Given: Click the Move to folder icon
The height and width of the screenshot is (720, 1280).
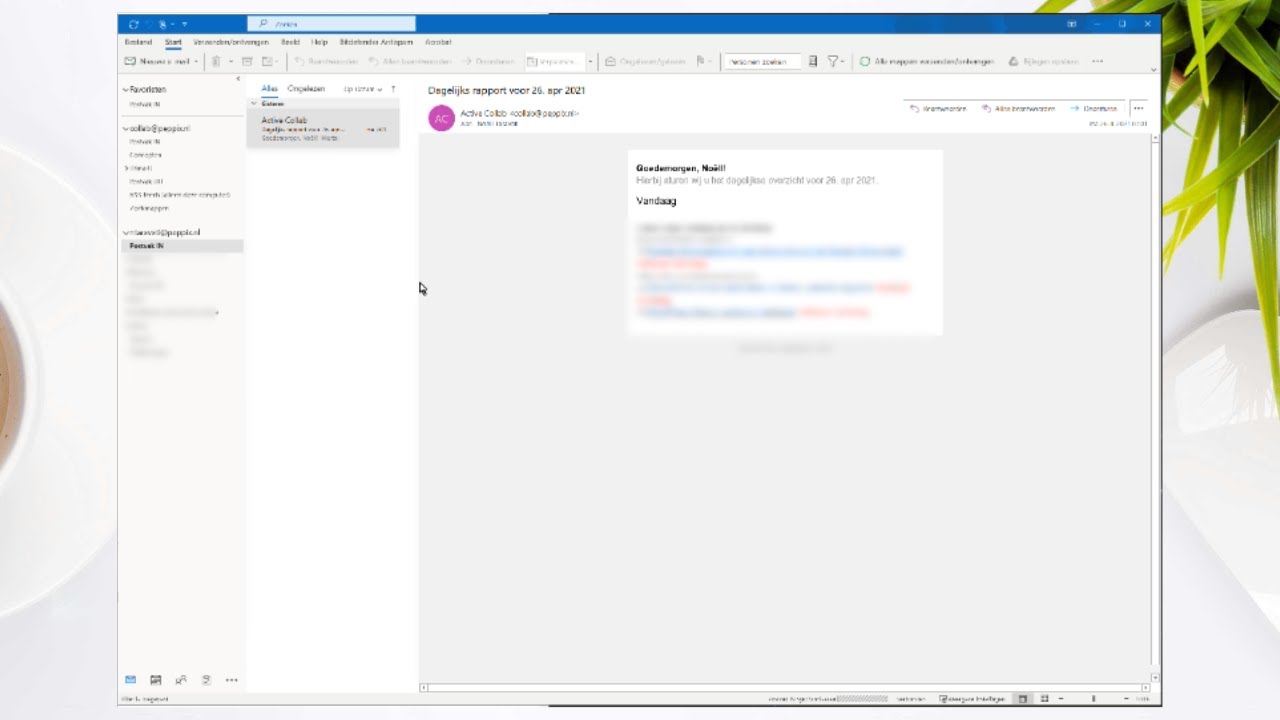Looking at the screenshot, I should (269, 61).
